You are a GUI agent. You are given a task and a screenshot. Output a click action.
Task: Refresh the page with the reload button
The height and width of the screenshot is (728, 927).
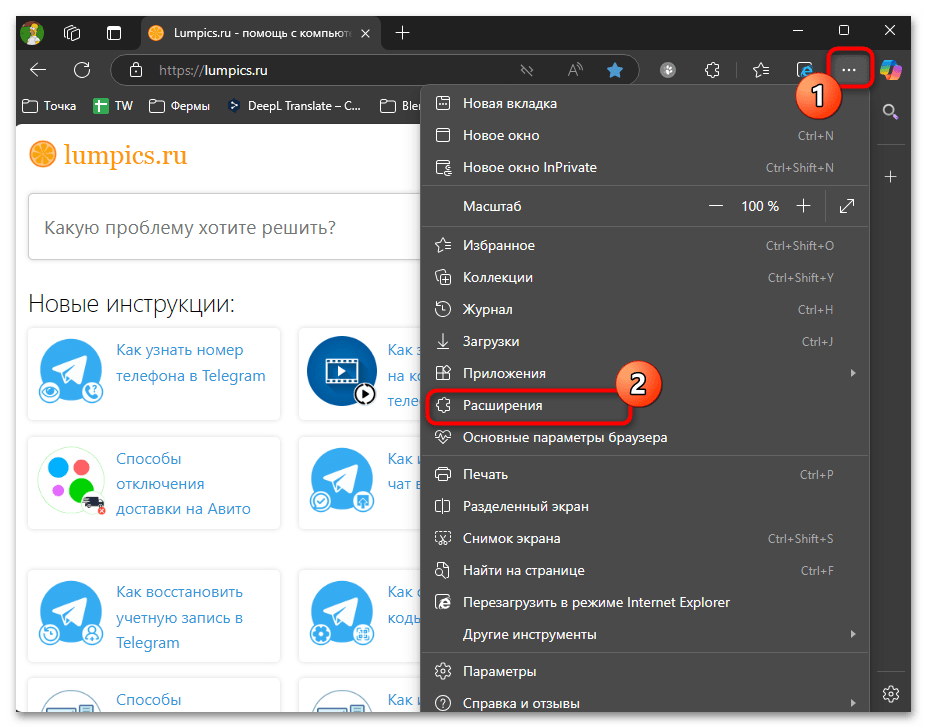(x=82, y=70)
